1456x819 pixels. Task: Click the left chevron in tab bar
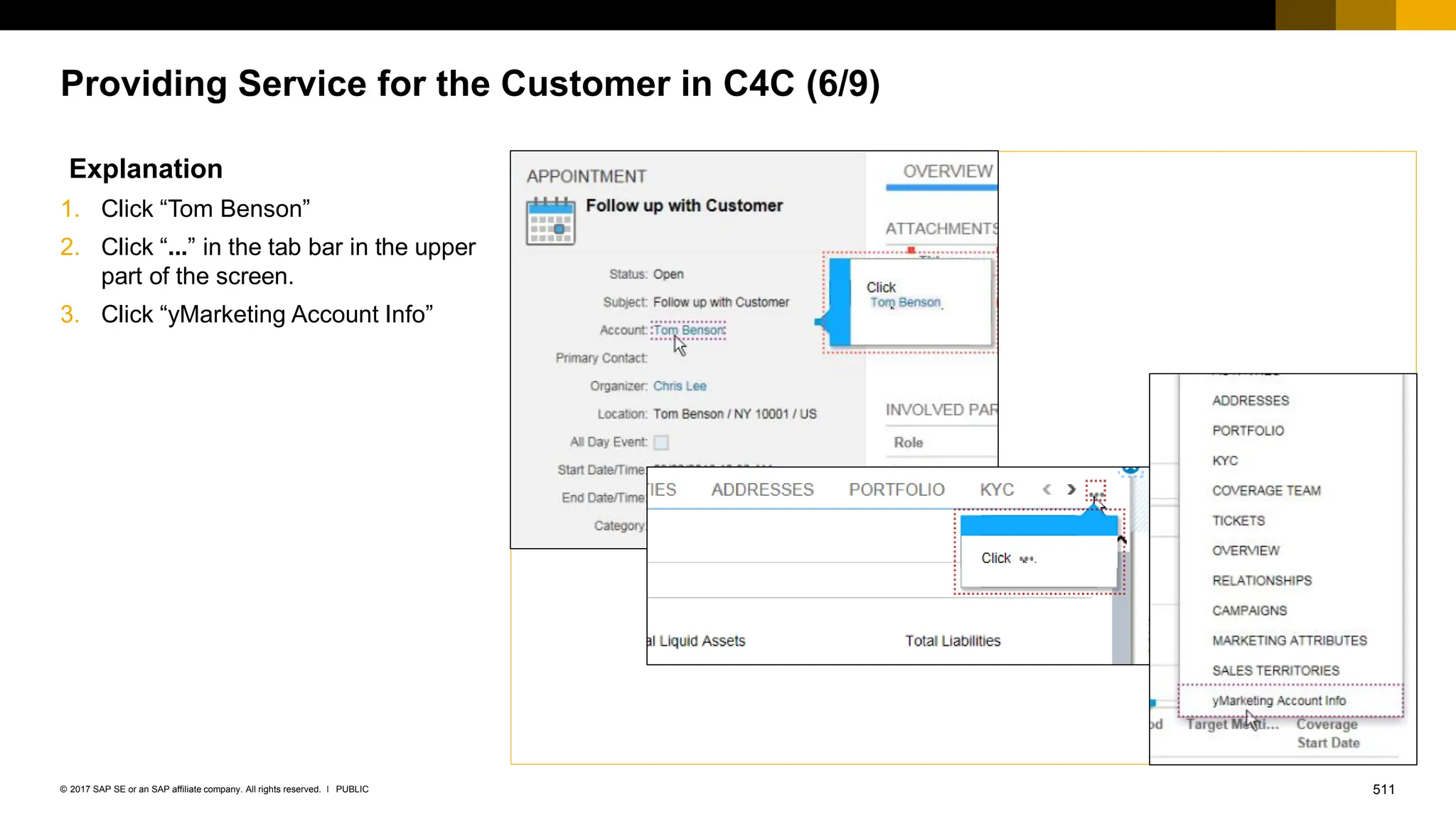[x=1046, y=489]
